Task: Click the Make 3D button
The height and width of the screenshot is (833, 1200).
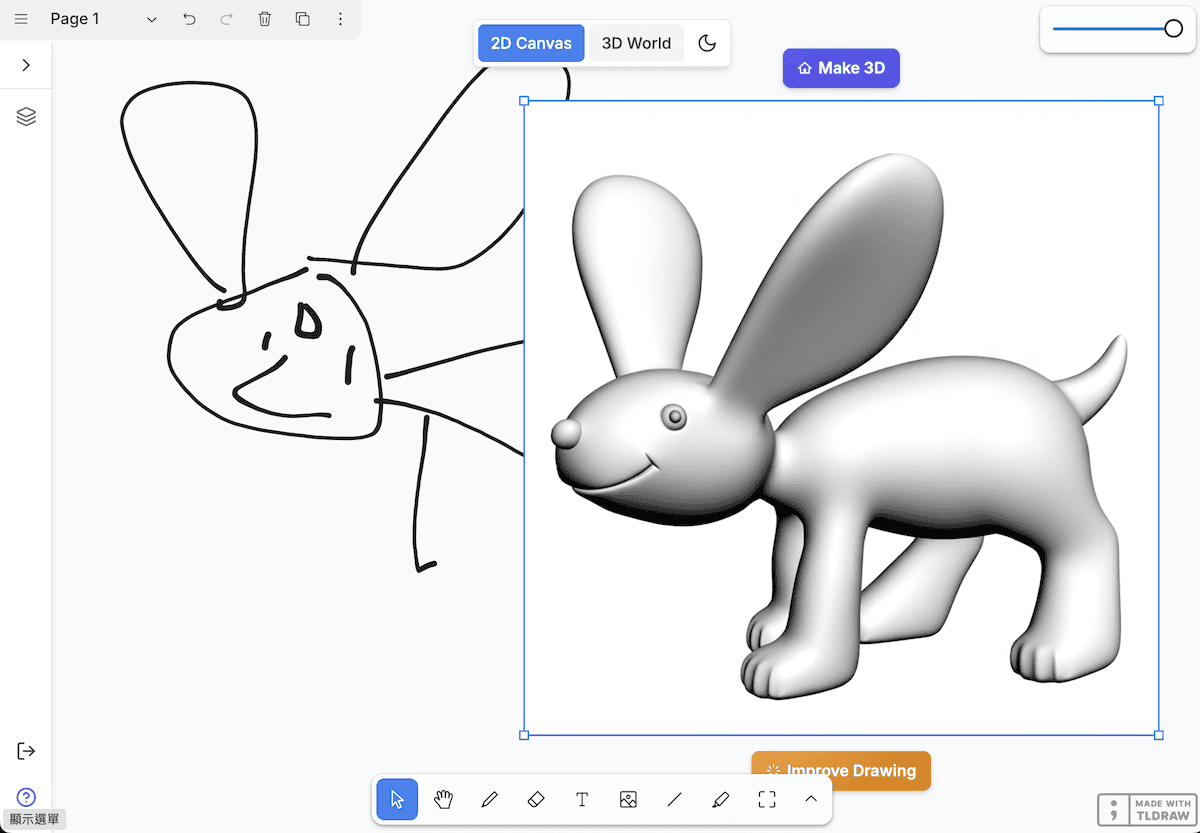Action: [841, 68]
